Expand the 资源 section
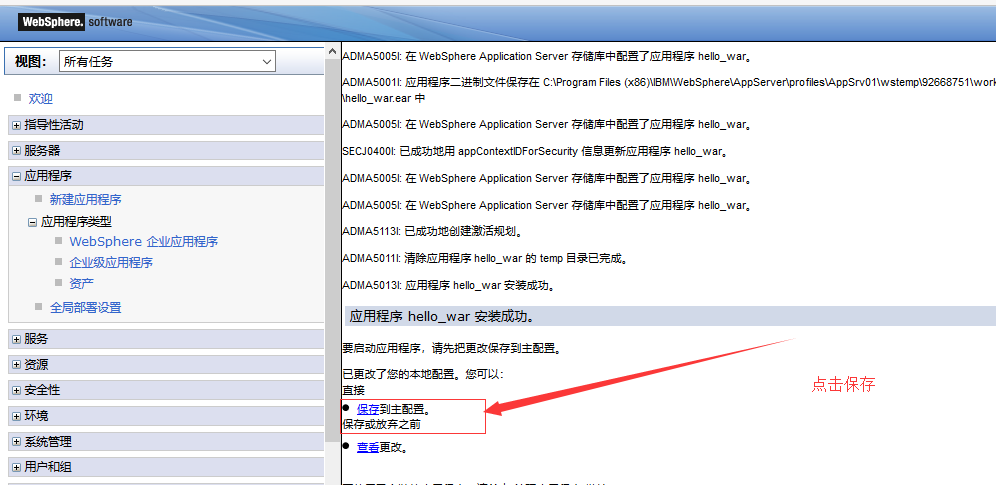The image size is (996, 485). (x=17, y=365)
